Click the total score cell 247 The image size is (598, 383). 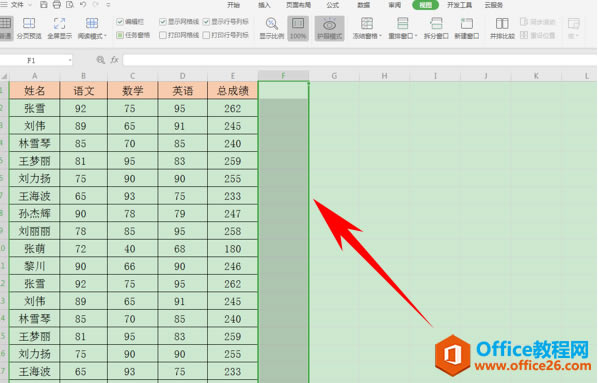pos(233,214)
